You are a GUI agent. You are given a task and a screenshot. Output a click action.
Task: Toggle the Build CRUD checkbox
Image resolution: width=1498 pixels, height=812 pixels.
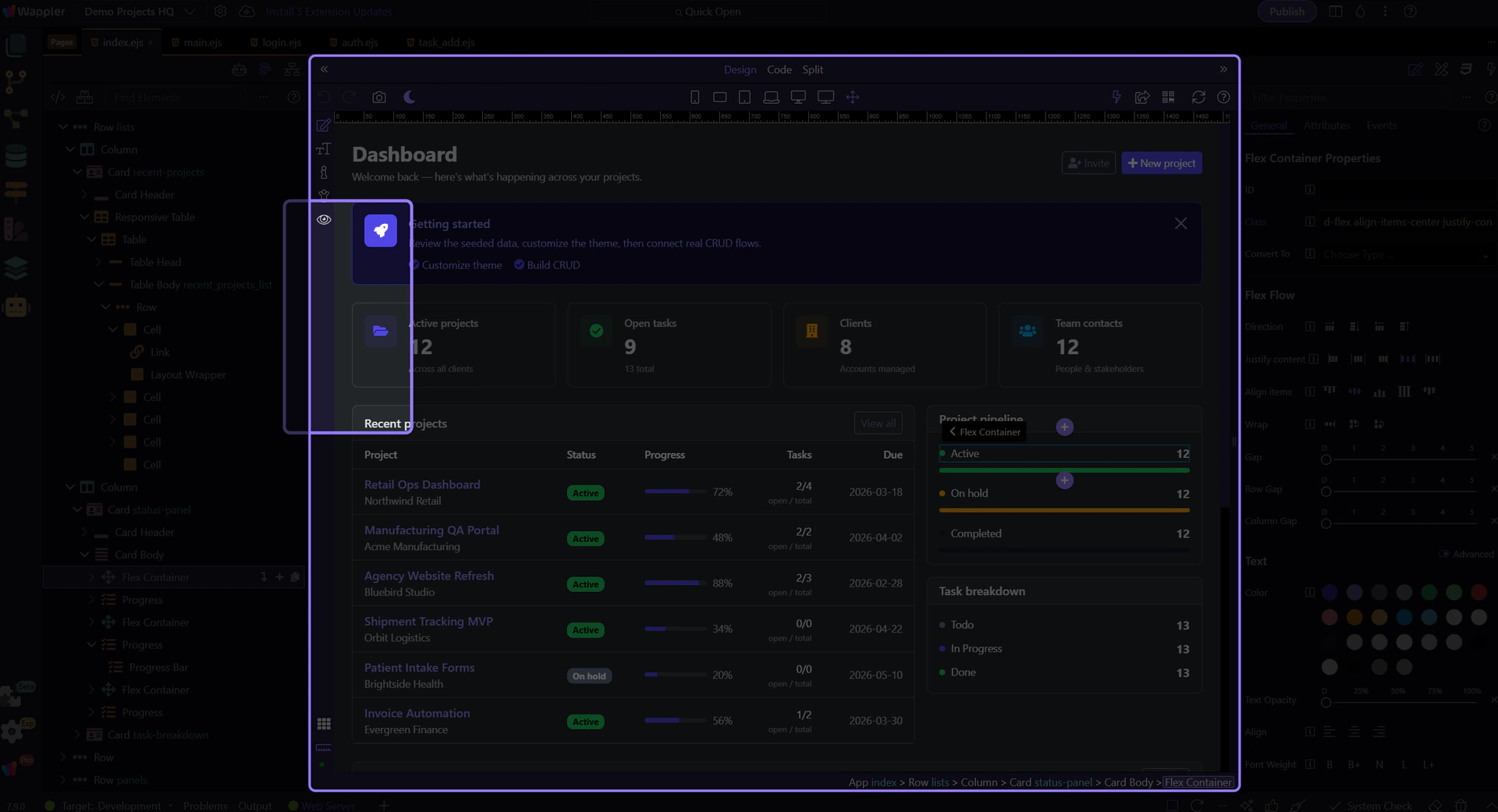(520, 265)
